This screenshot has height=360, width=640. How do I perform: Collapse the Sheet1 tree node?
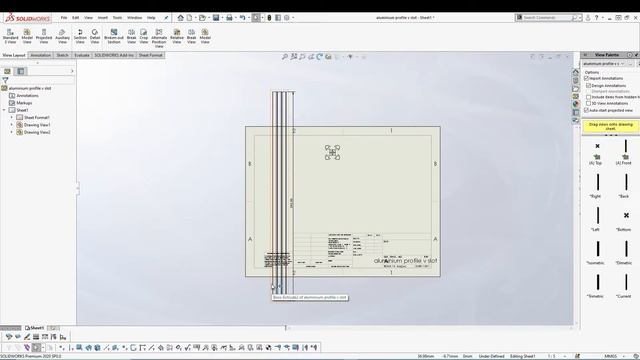pyautogui.click(x=4, y=110)
